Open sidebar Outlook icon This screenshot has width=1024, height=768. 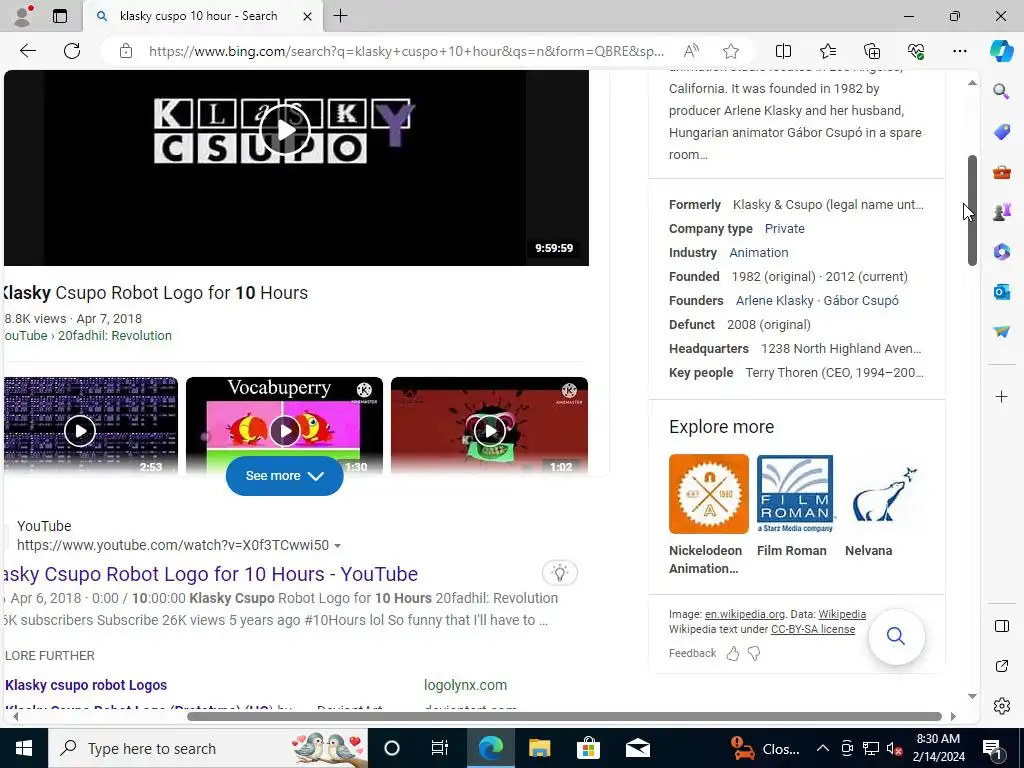point(1001,291)
